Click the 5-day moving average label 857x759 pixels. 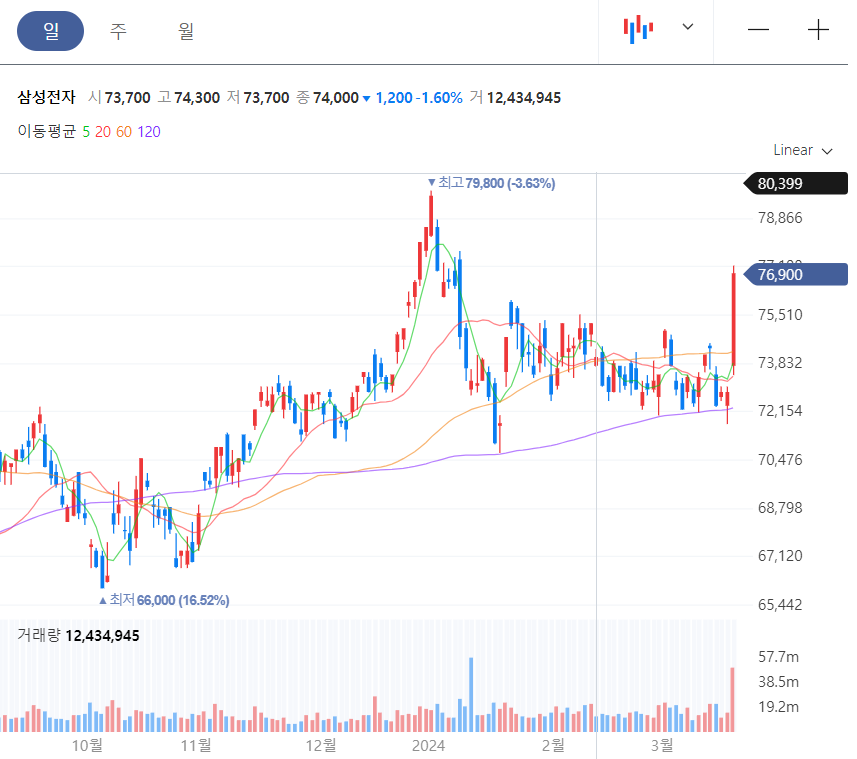tap(86, 132)
